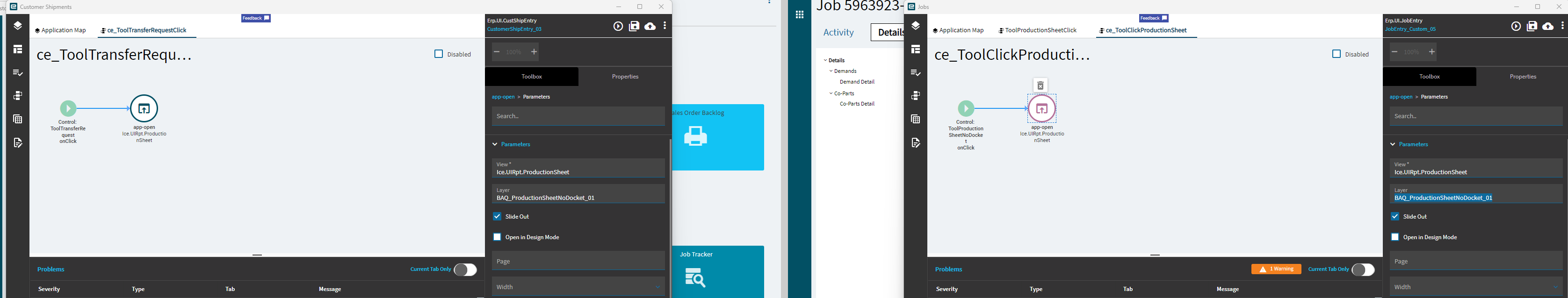
Task: Open the data table icon in Customer Shipments sidebar
Action: [x=18, y=119]
